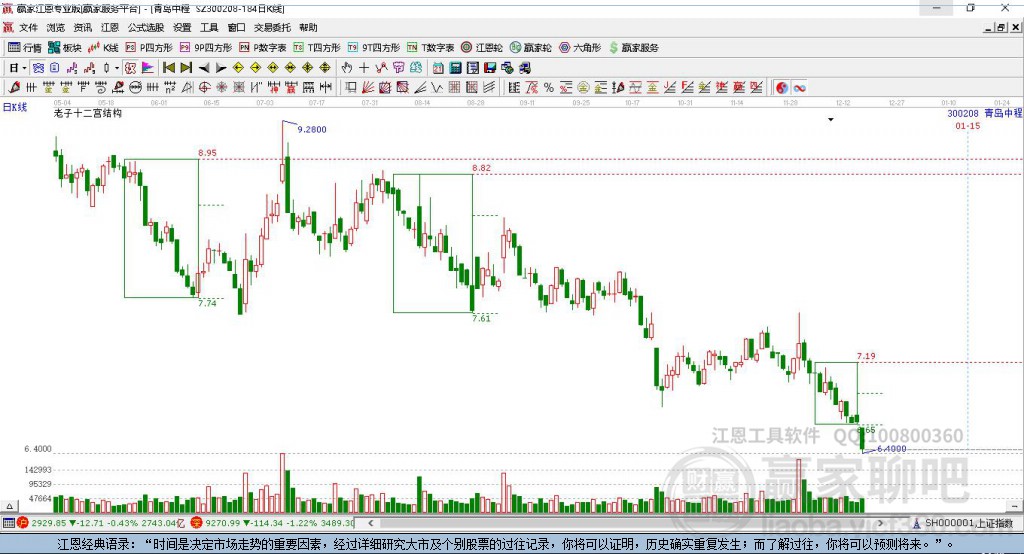Select the SH000001 上证指数 status entry
The height and width of the screenshot is (554, 1024).
click(x=968, y=523)
